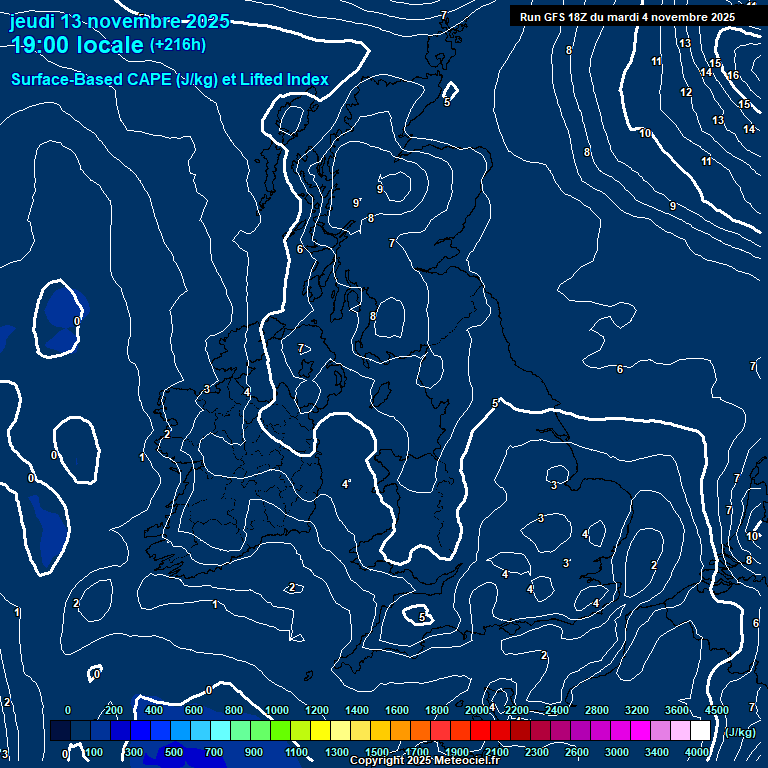
Task: Click the '1600' legend label
Action: pos(397,710)
